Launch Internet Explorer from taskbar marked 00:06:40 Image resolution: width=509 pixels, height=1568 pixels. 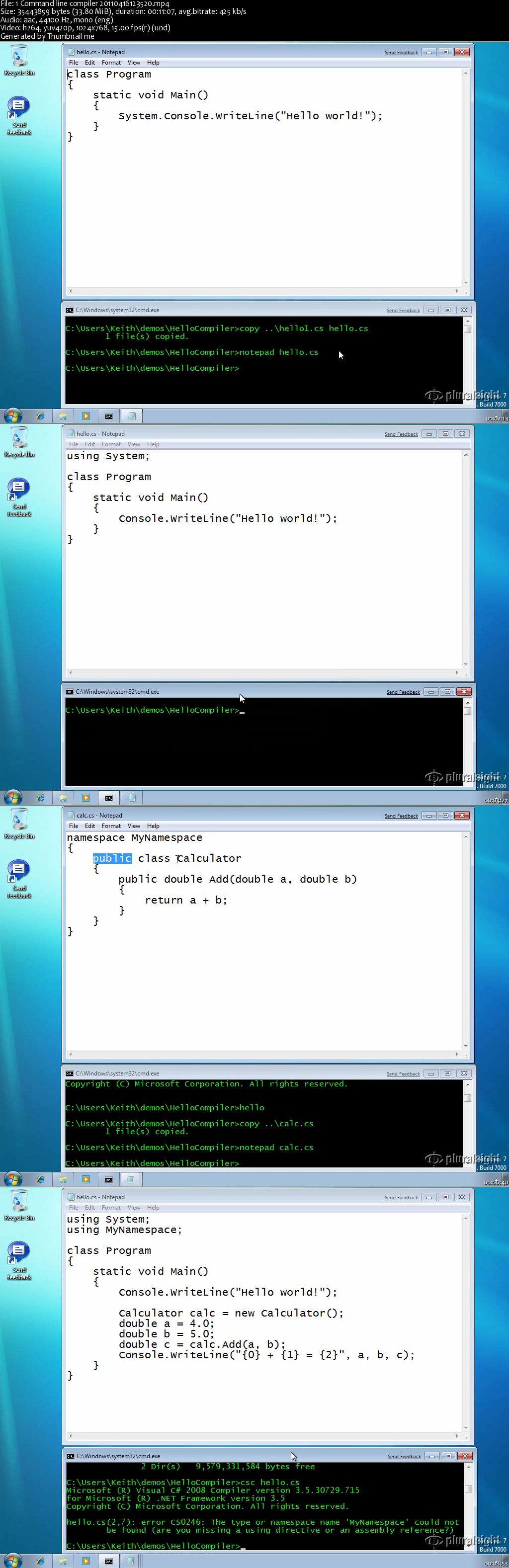[40, 1180]
